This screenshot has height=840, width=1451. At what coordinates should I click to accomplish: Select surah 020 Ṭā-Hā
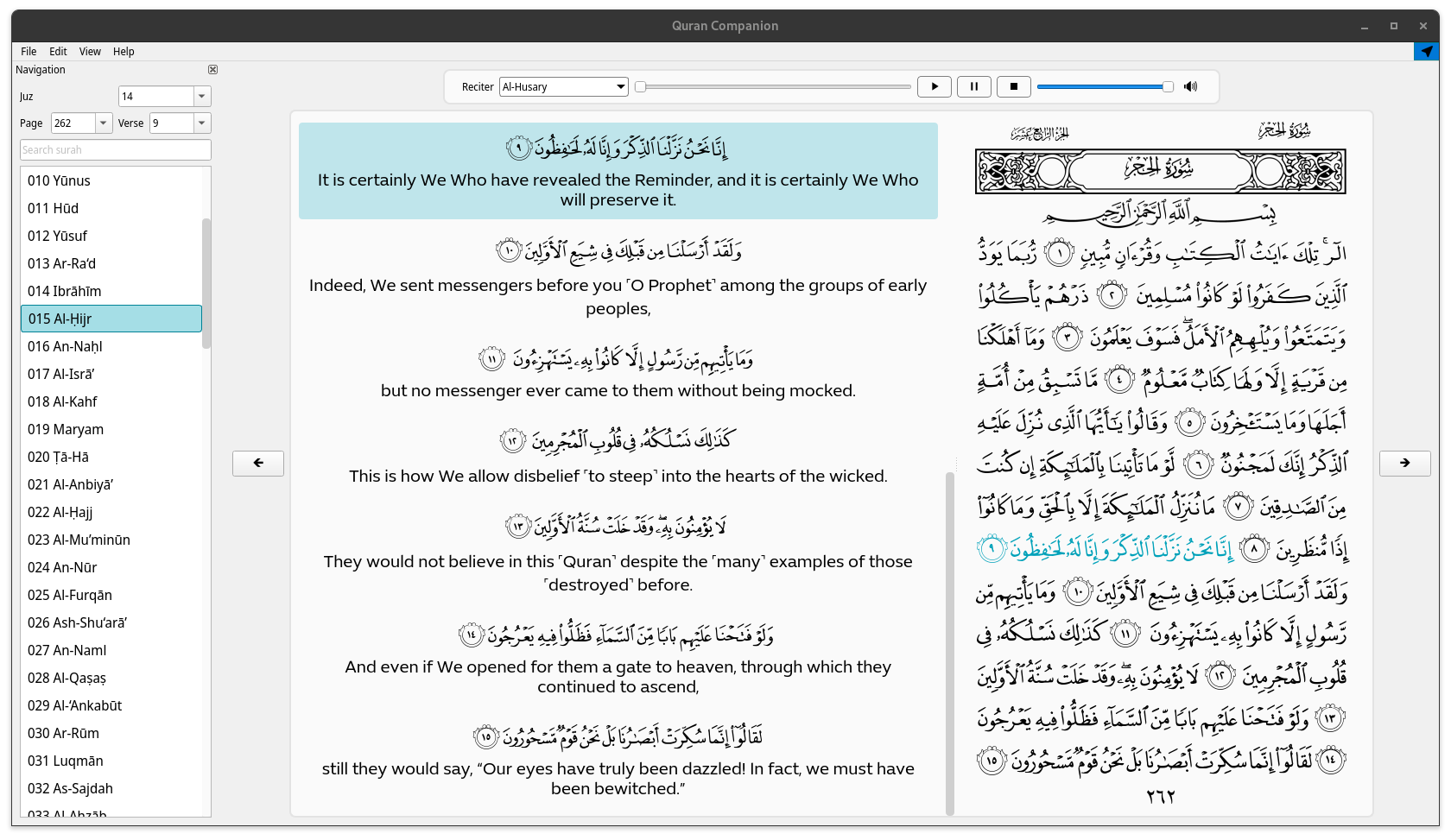(111, 457)
